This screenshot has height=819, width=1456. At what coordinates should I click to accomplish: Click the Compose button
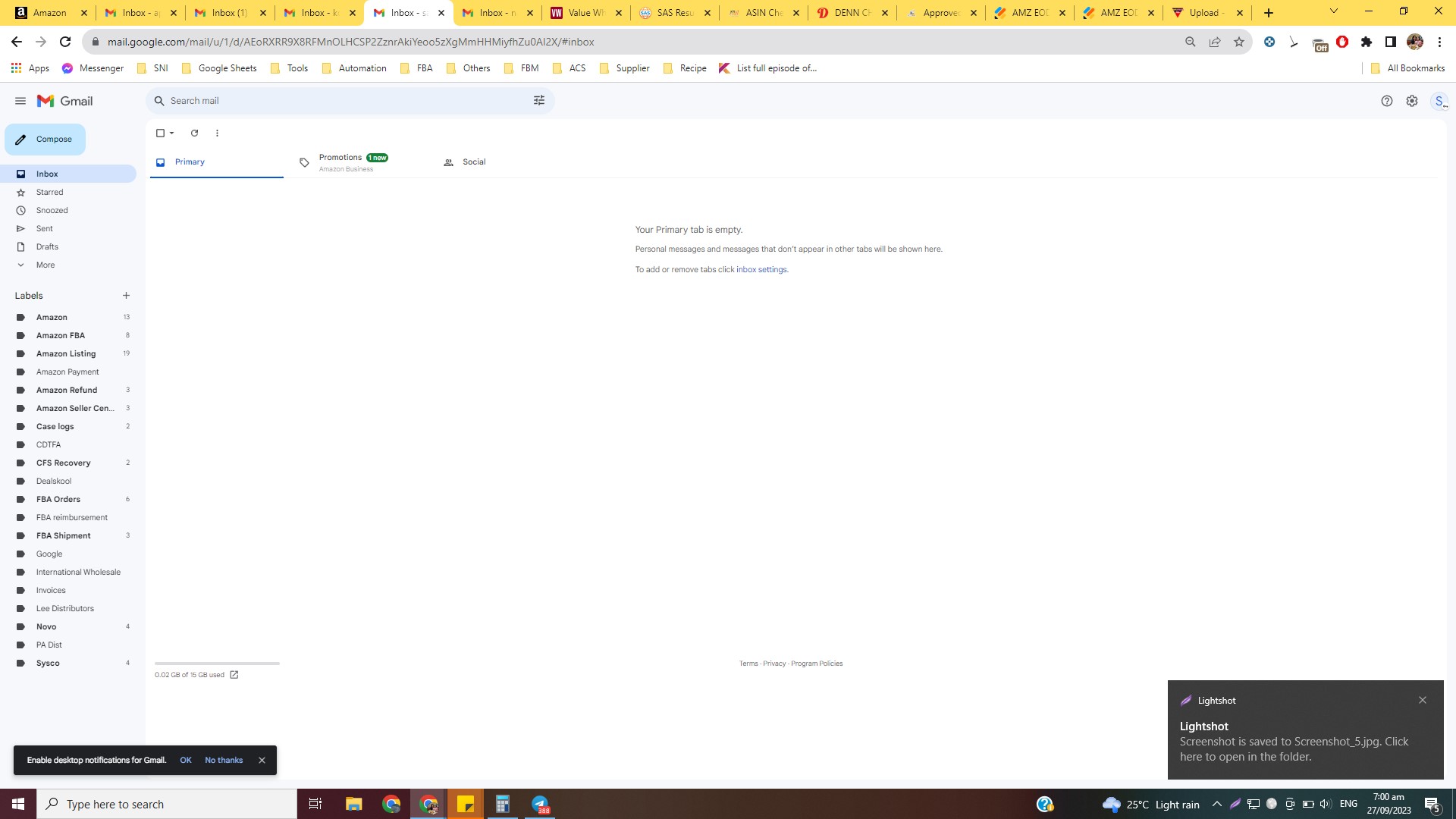[x=45, y=140]
